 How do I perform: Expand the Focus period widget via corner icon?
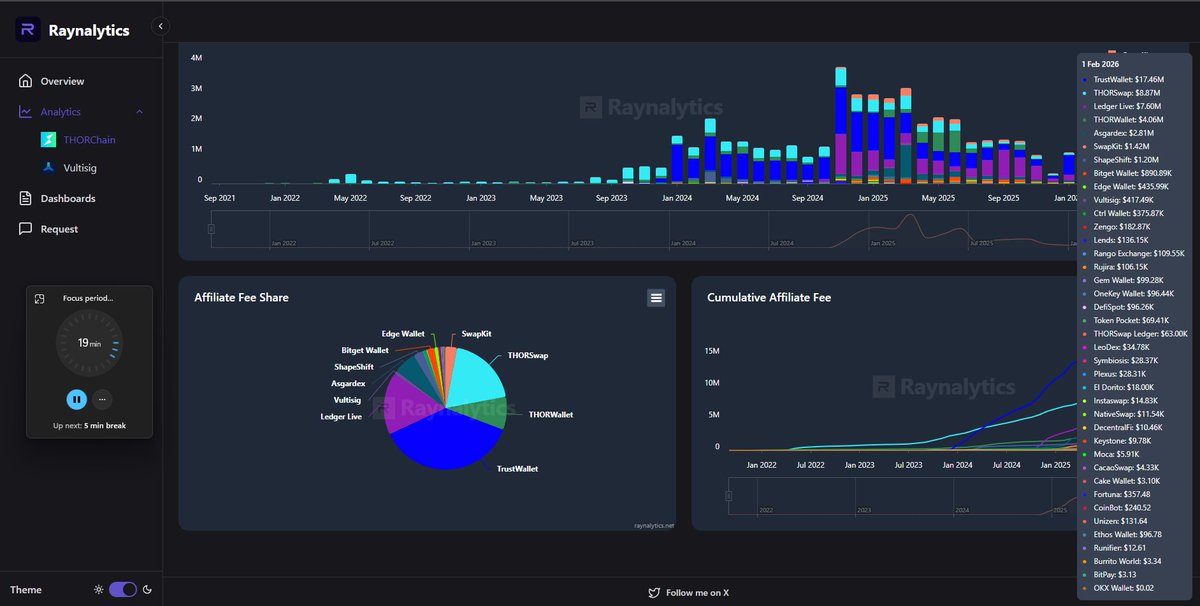tap(39, 298)
